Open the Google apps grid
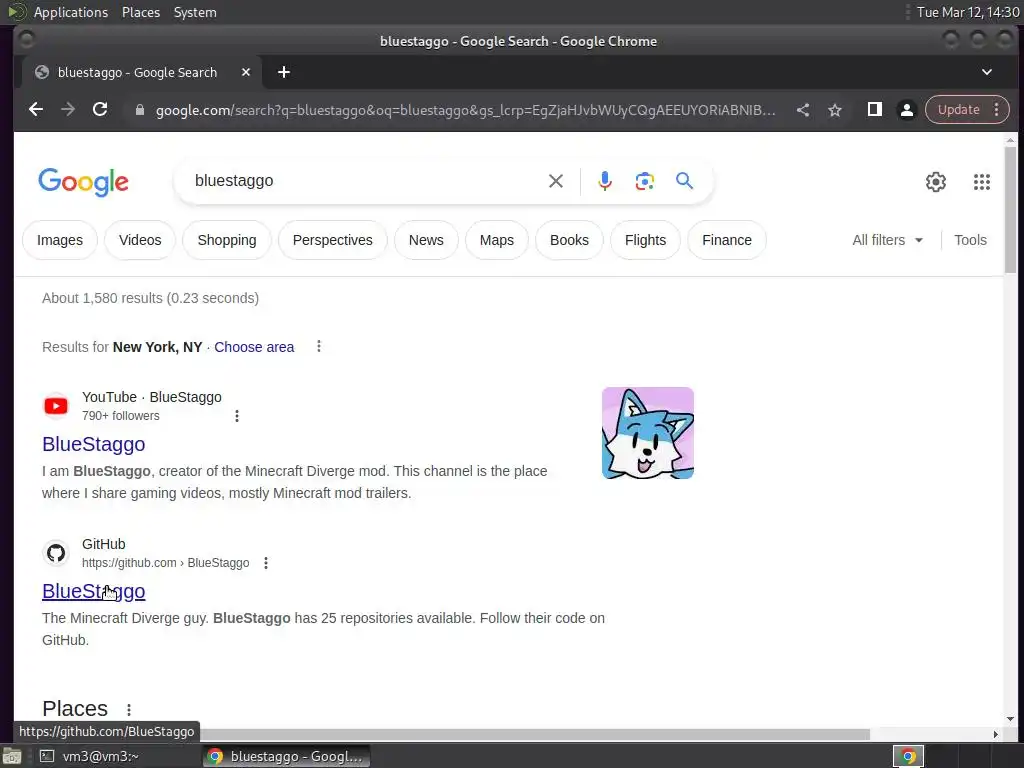 point(982,182)
